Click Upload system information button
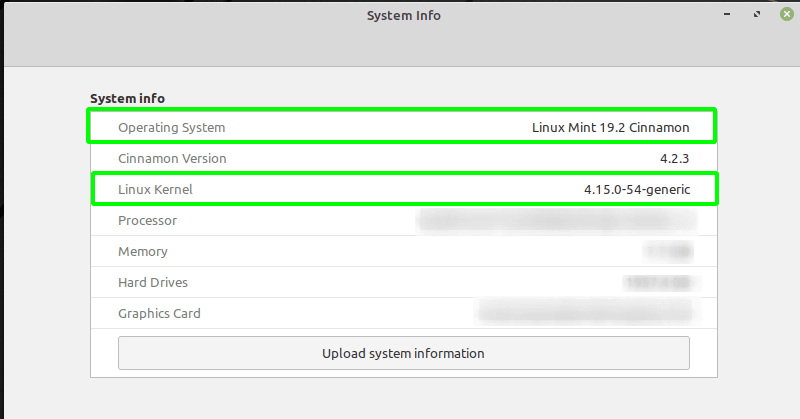The width and height of the screenshot is (800, 419). point(403,353)
